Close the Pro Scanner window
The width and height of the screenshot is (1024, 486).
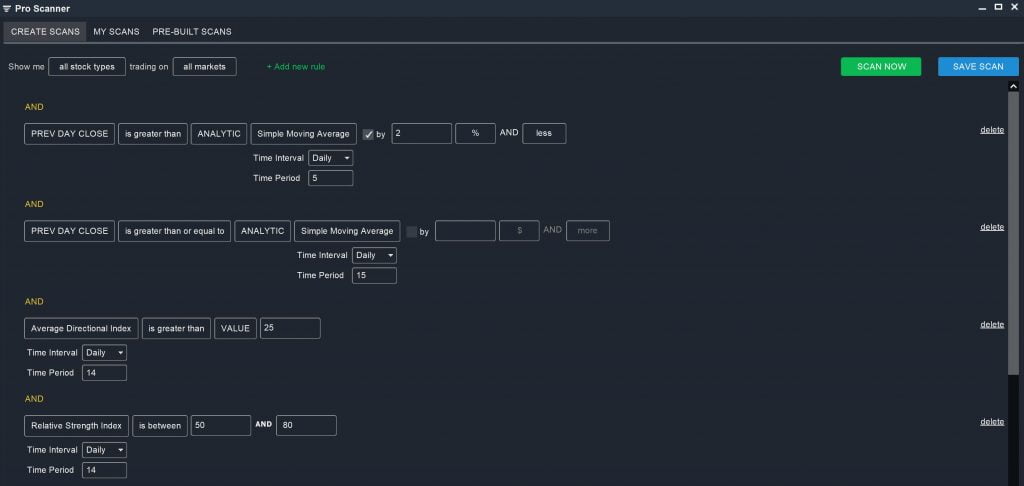pyautogui.click(x=1014, y=7)
